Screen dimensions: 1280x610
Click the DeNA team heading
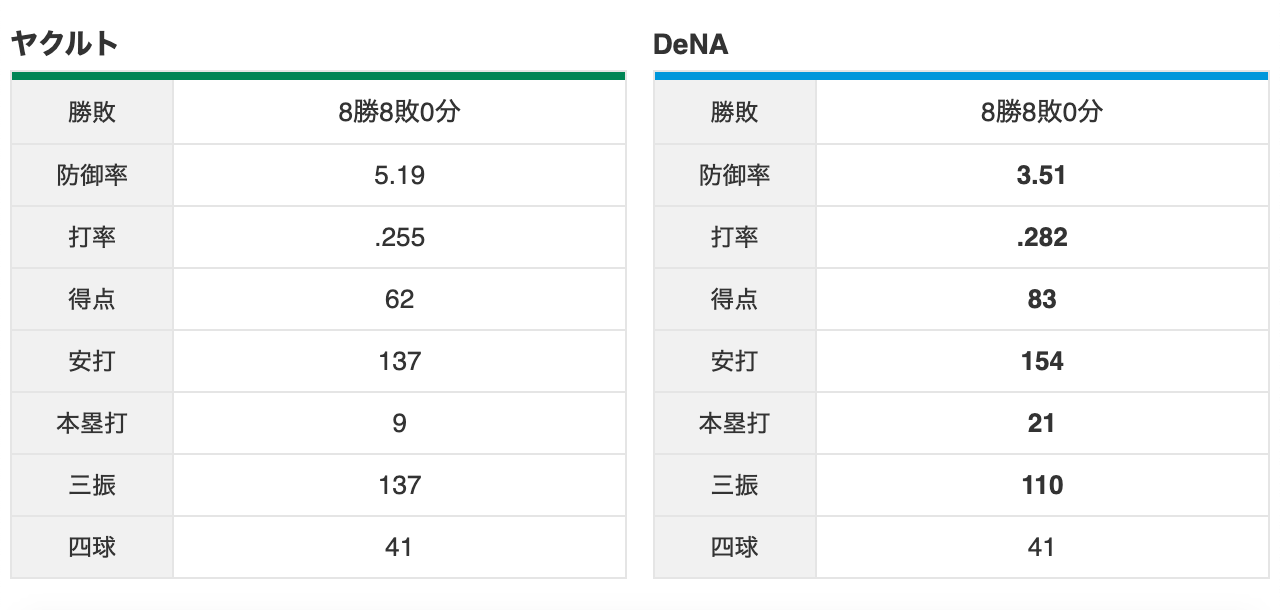point(690,44)
